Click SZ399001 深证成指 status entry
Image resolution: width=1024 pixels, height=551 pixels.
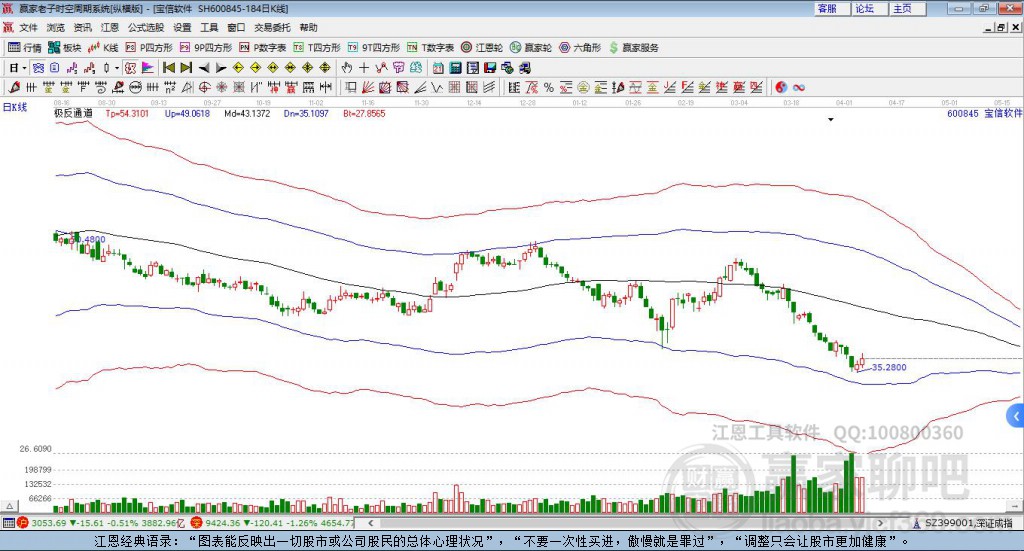(x=963, y=523)
